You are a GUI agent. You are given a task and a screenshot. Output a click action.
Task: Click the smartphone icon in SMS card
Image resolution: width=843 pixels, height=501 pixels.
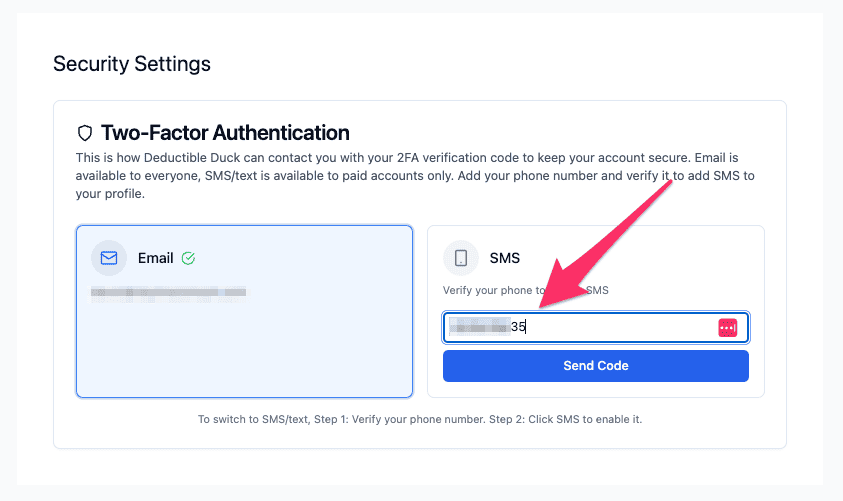461,258
